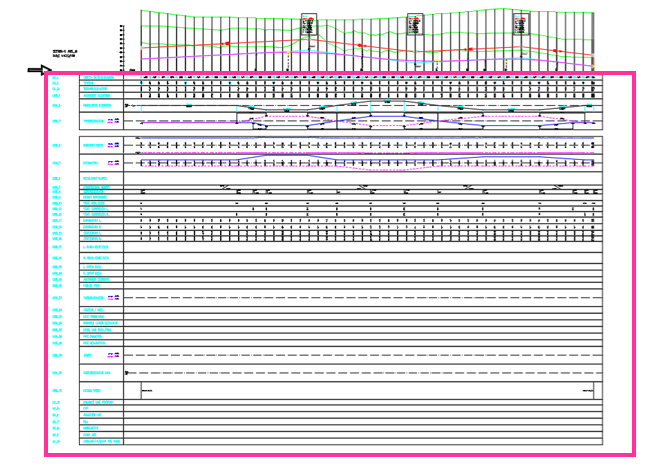This screenshot has height=465, width=658.
Task: Click the legend symbol in the sixth table row
Action: coord(113,120)
